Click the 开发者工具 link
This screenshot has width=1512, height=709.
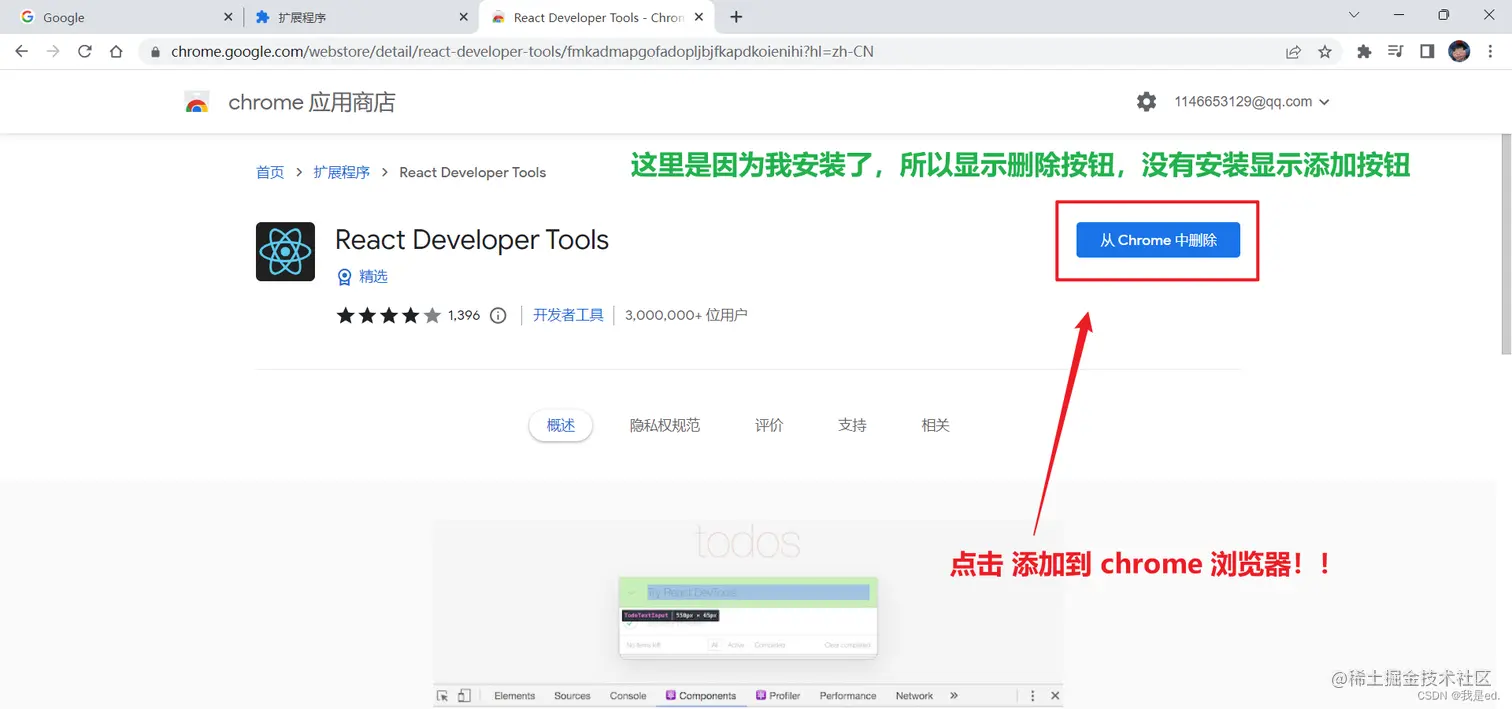568,314
